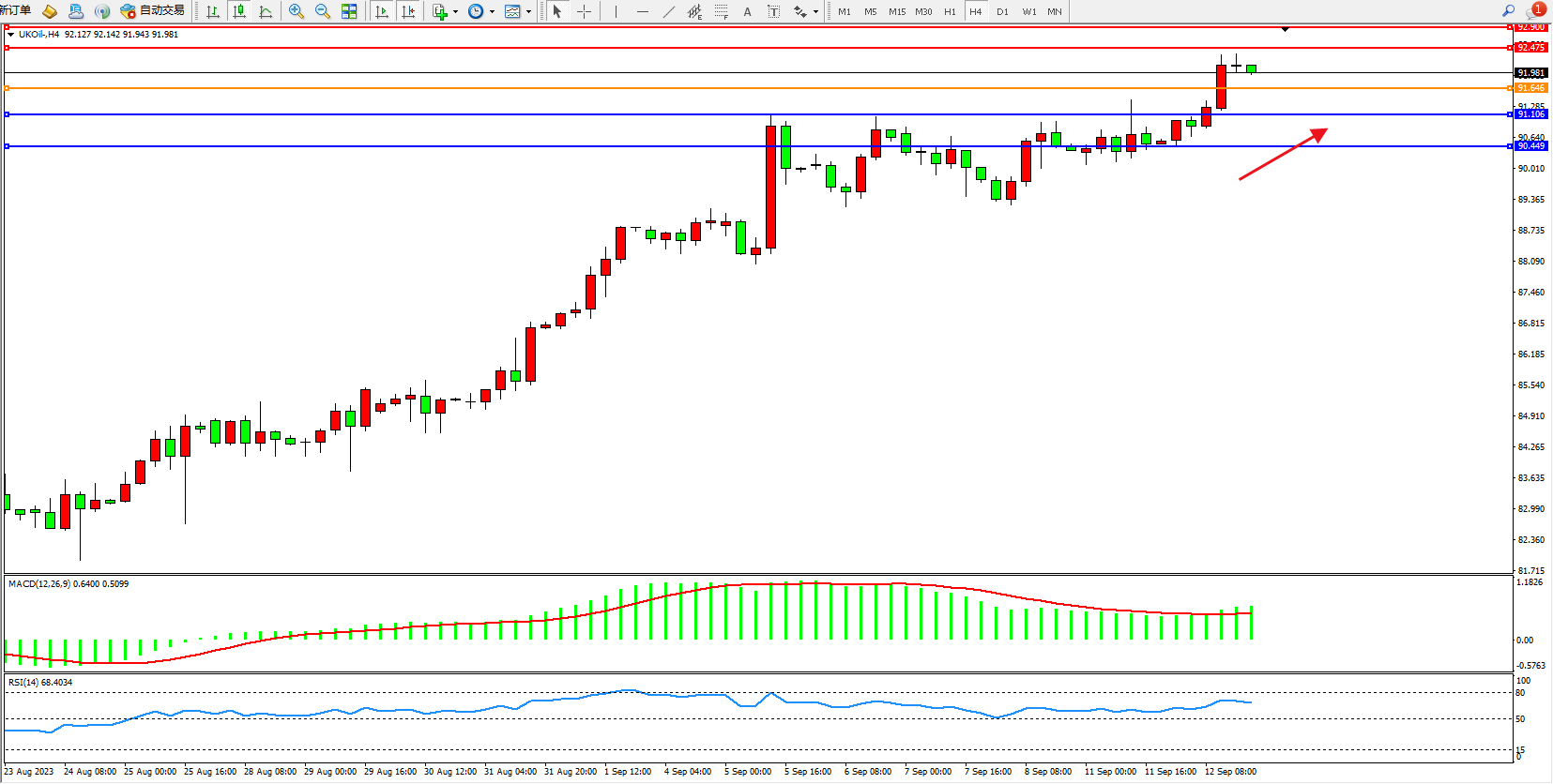
Task: Click the Zoom In magnifier icon
Action: click(297, 11)
